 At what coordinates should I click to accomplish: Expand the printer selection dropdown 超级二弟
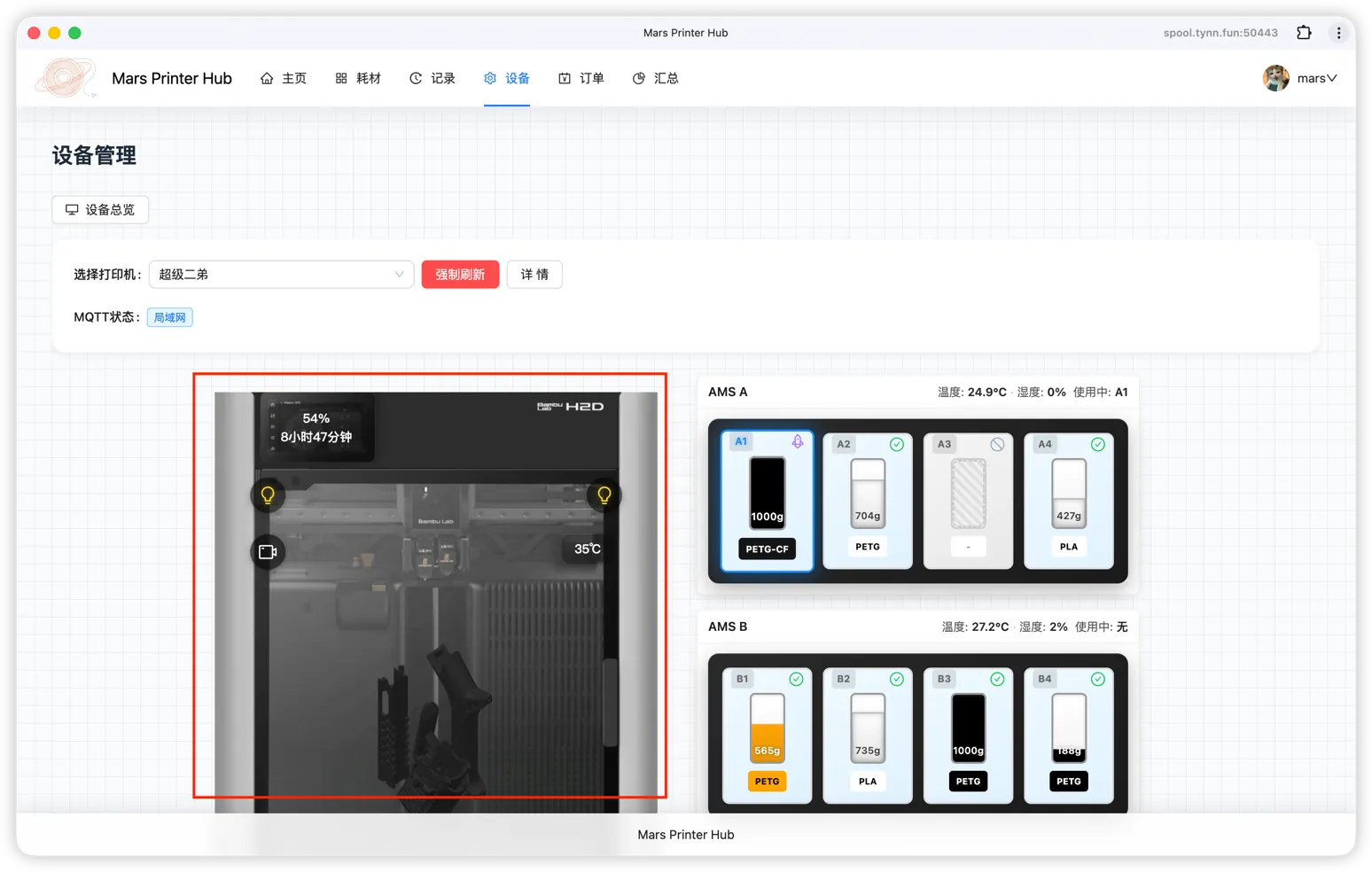click(x=281, y=275)
